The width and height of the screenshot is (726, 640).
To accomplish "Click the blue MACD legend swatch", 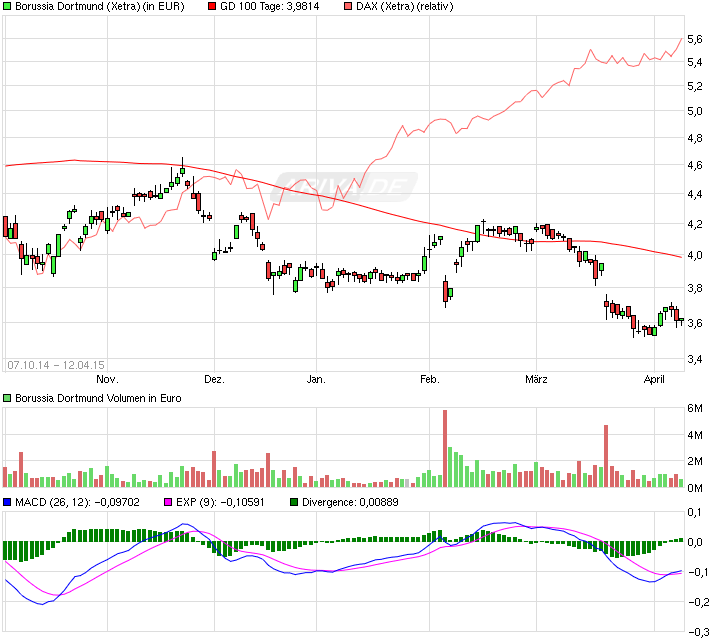I will [7, 502].
